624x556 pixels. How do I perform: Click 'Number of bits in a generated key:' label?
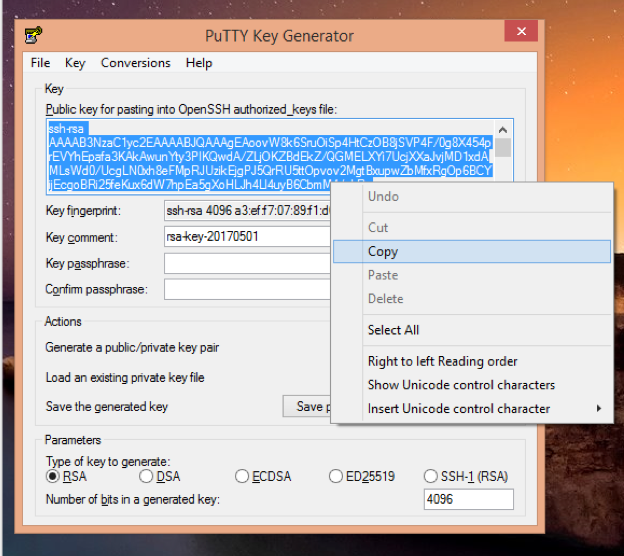click(x=133, y=499)
